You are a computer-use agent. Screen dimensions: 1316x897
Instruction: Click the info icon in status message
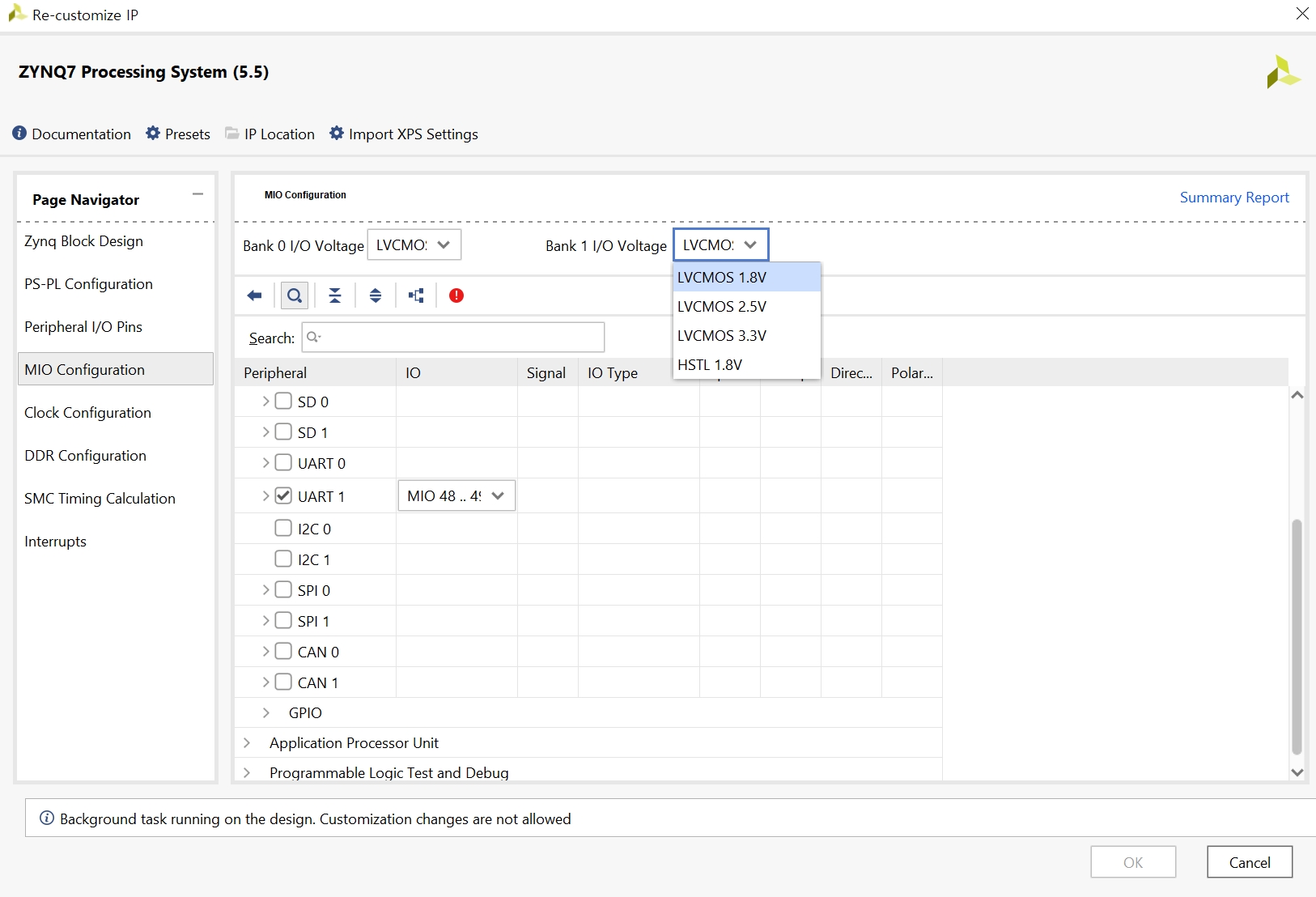coord(47,818)
